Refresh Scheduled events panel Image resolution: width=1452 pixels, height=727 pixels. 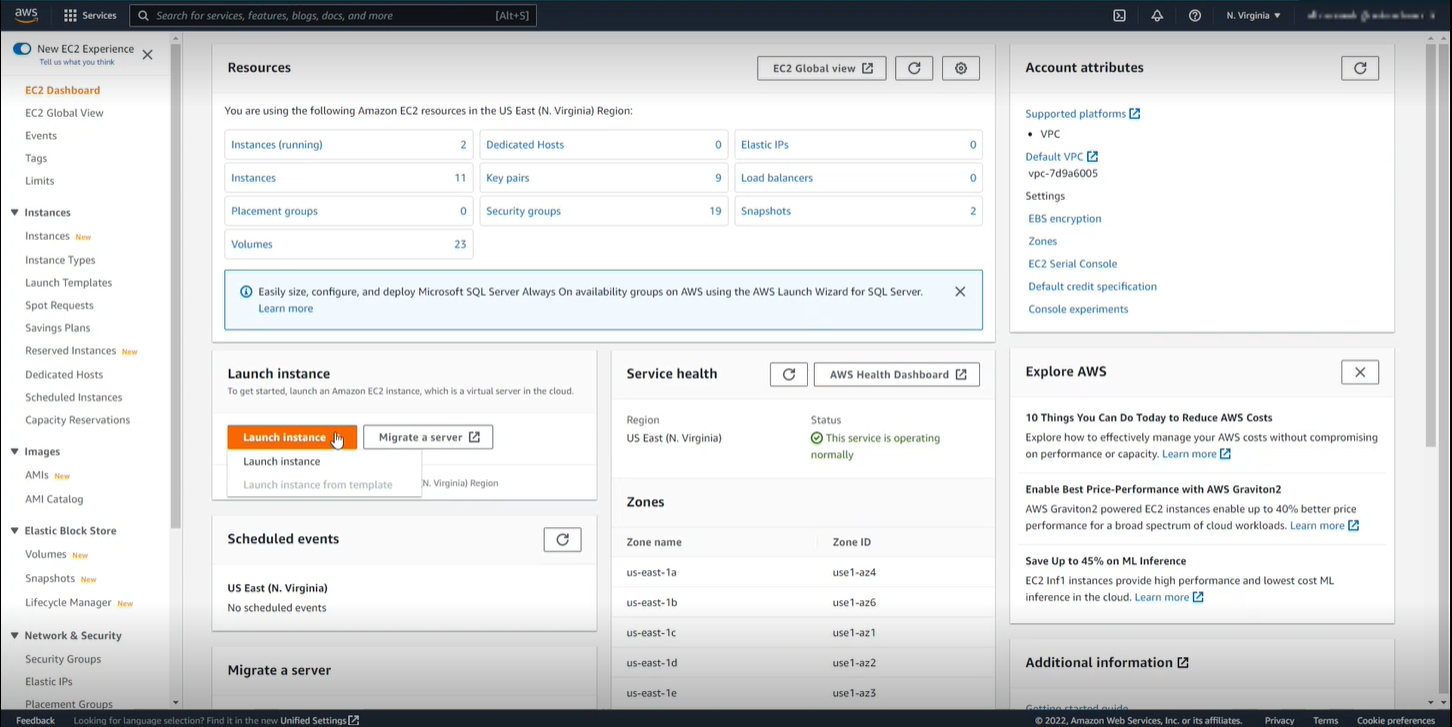pyautogui.click(x=562, y=539)
